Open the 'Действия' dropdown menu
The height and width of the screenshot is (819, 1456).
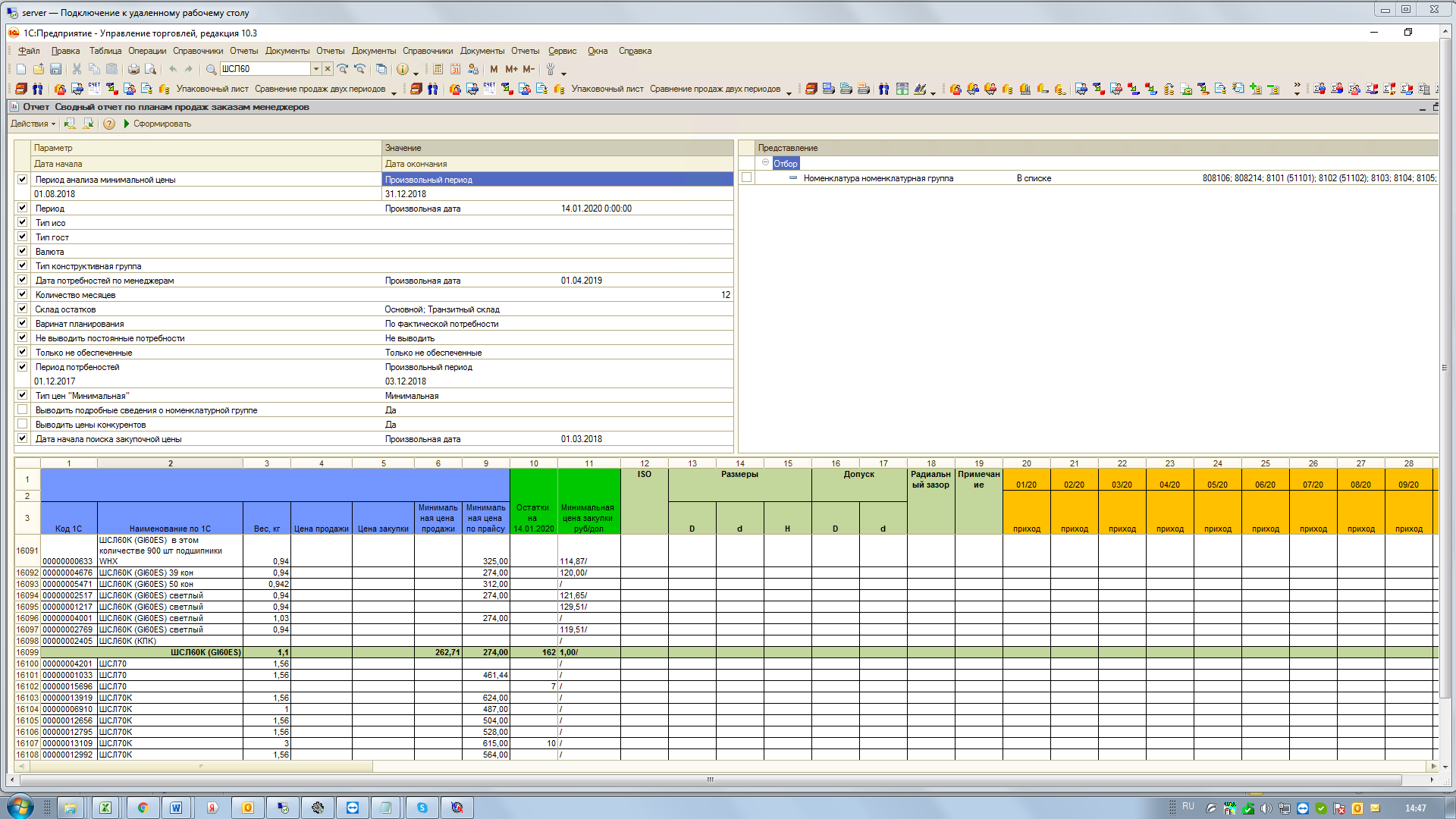[33, 124]
